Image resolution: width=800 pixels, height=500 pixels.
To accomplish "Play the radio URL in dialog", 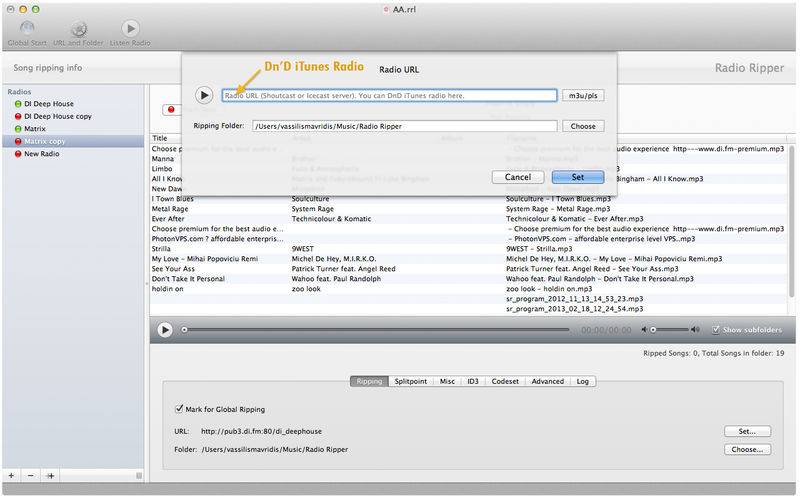I will tap(204, 95).
